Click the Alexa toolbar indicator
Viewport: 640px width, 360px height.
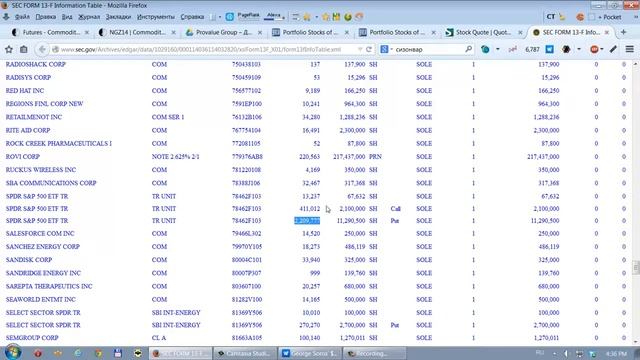coord(273,16)
